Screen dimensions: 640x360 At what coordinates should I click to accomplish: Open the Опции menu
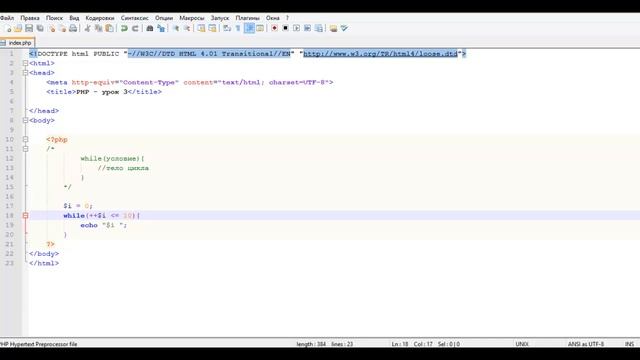point(164,18)
